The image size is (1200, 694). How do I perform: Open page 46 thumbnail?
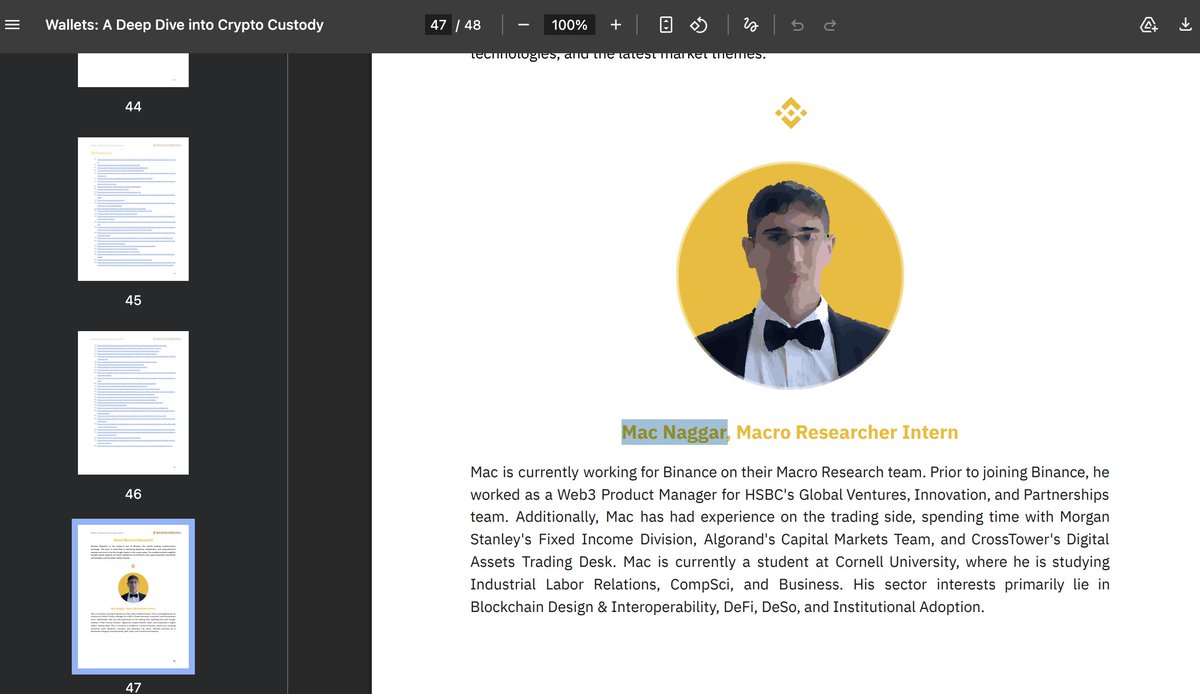[133, 403]
